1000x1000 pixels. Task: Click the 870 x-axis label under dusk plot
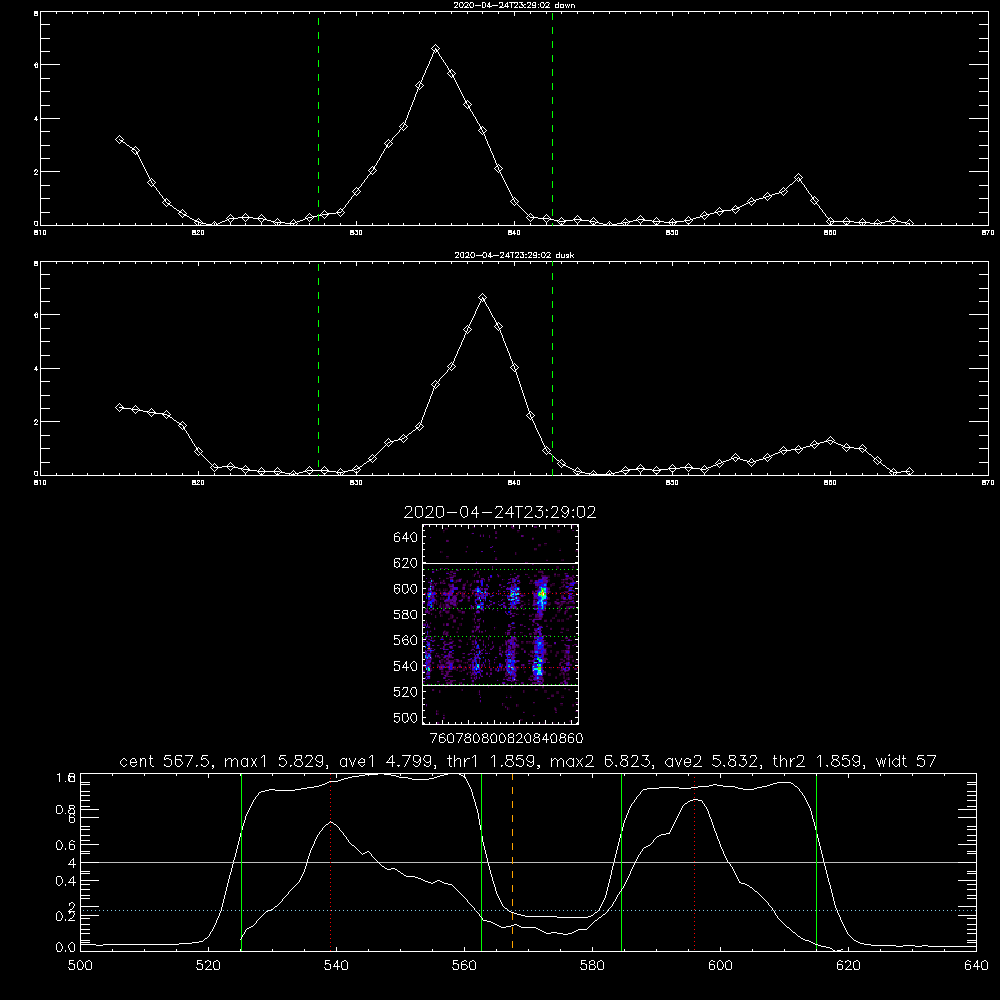click(x=987, y=483)
